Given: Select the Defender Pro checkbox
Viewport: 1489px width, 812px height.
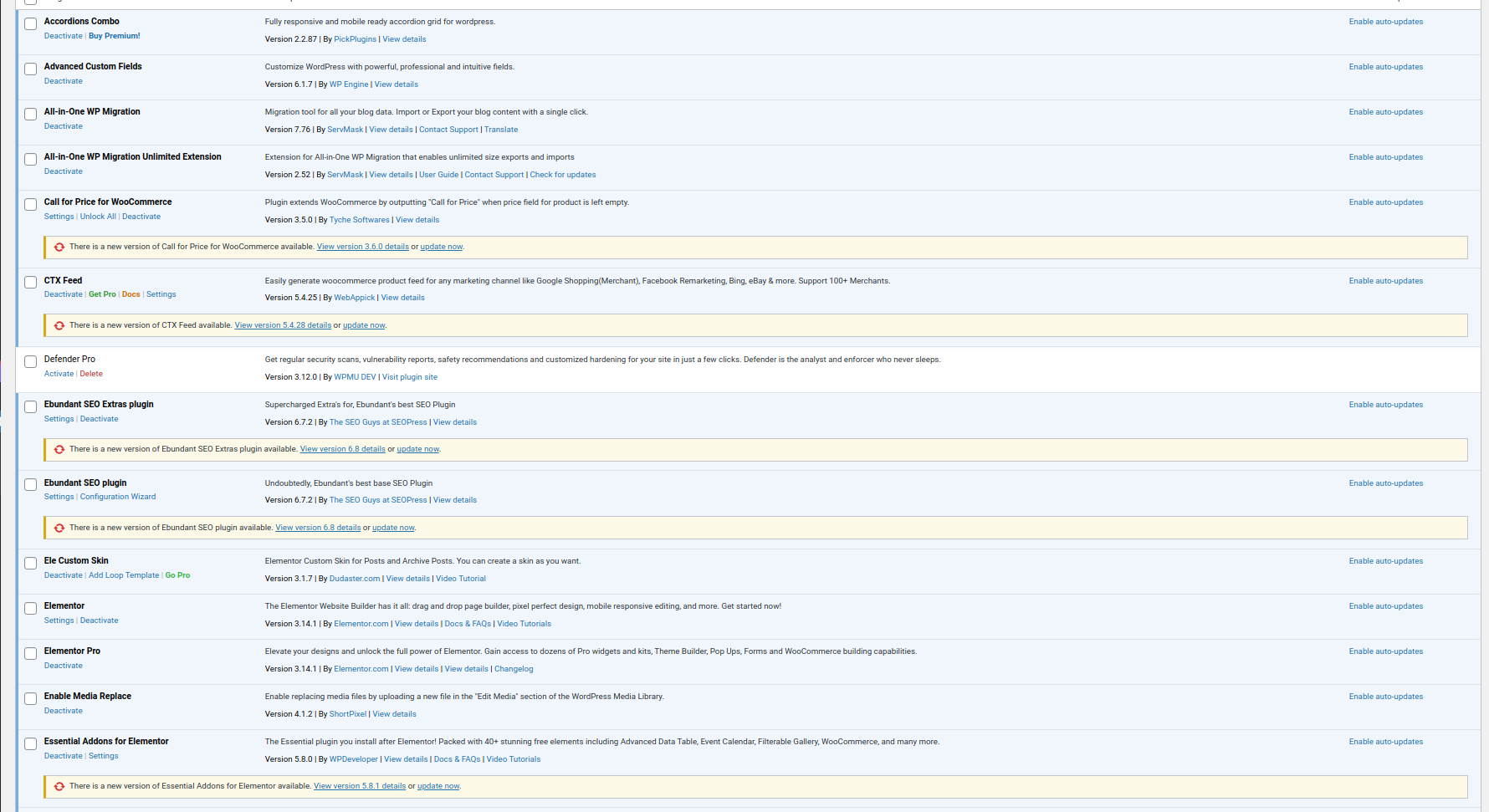Looking at the screenshot, I should tap(30, 362).
